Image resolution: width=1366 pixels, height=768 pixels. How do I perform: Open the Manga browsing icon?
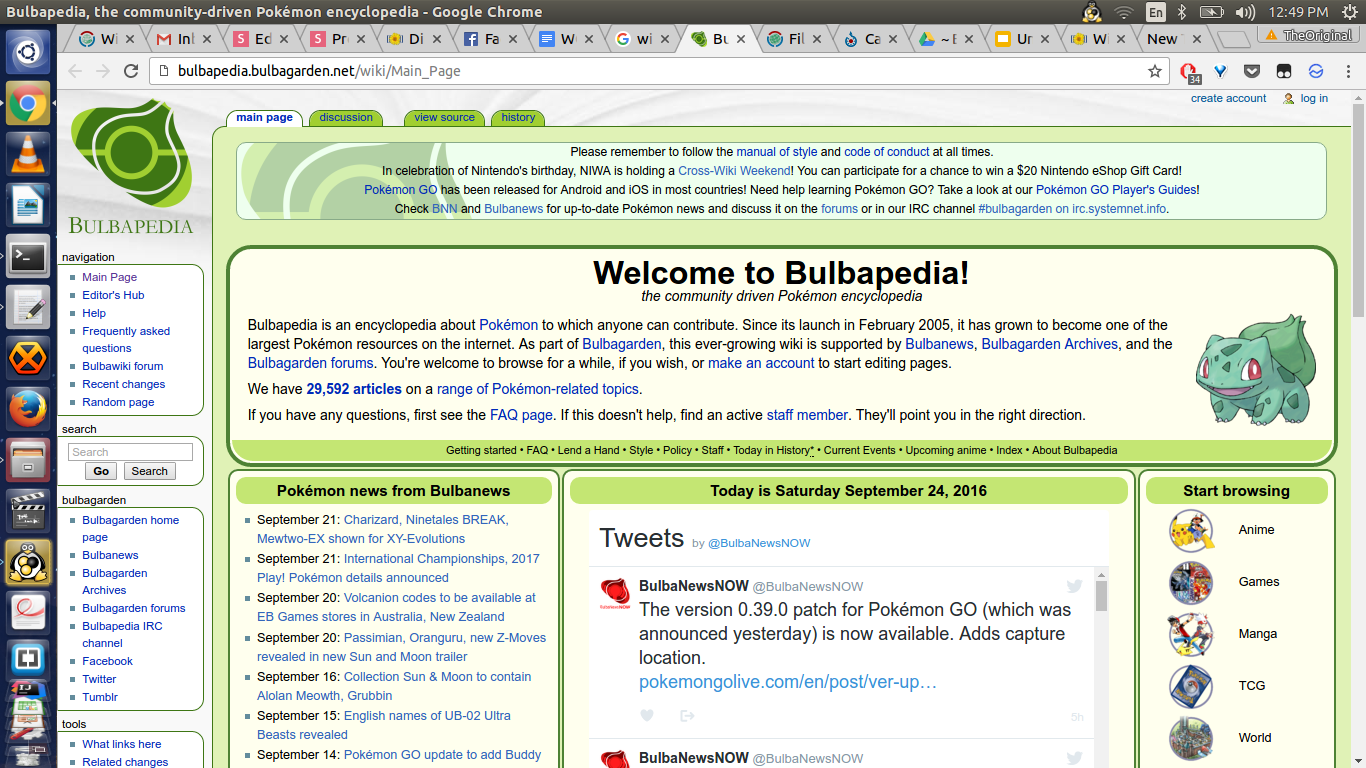coord(1191,634)
